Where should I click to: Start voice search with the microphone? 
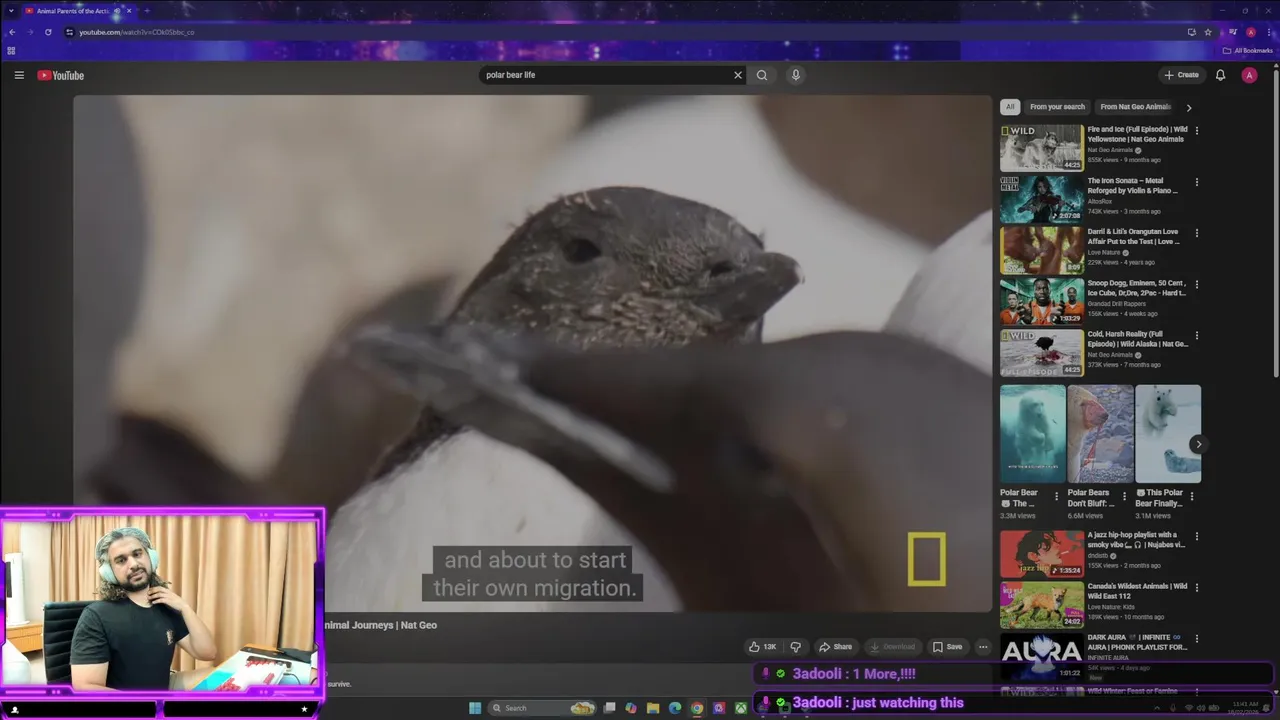coord(796,75)
